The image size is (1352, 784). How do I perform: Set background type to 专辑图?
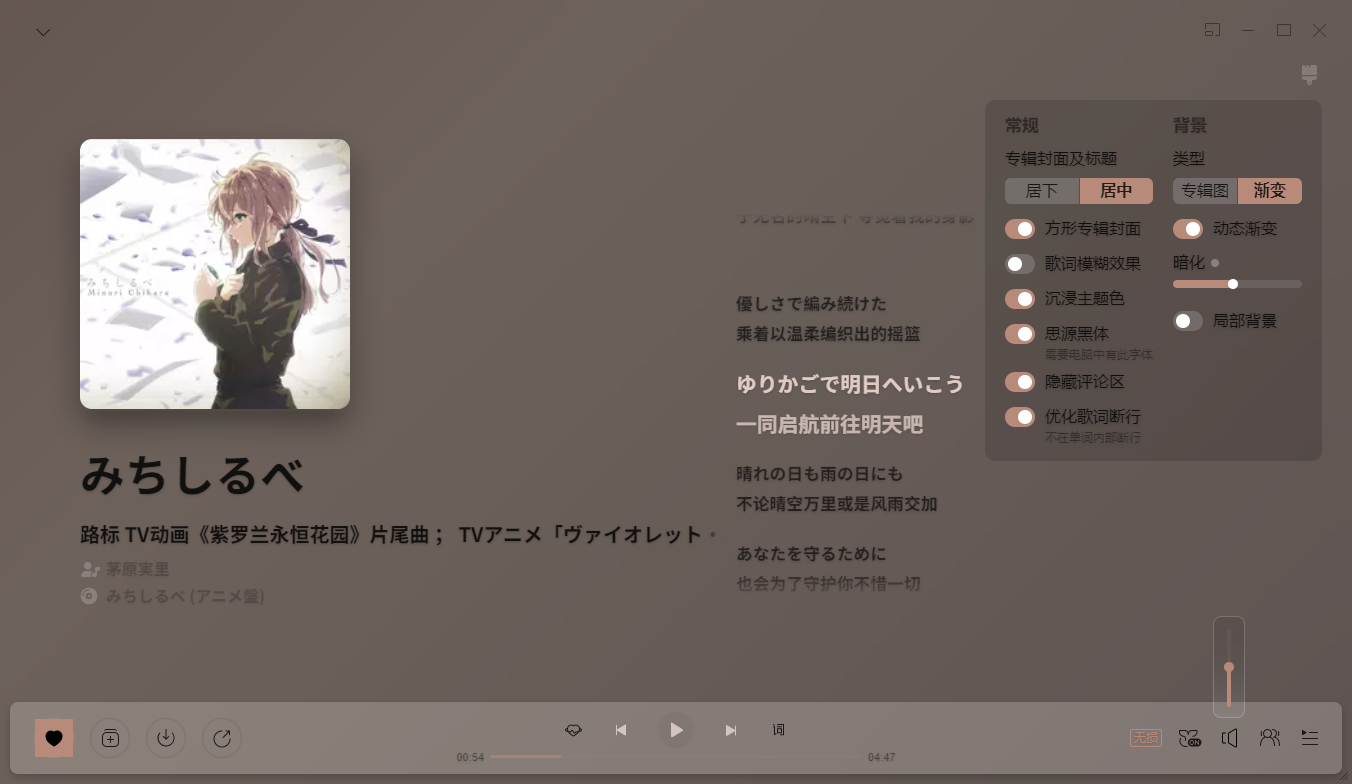point(1203,190)
